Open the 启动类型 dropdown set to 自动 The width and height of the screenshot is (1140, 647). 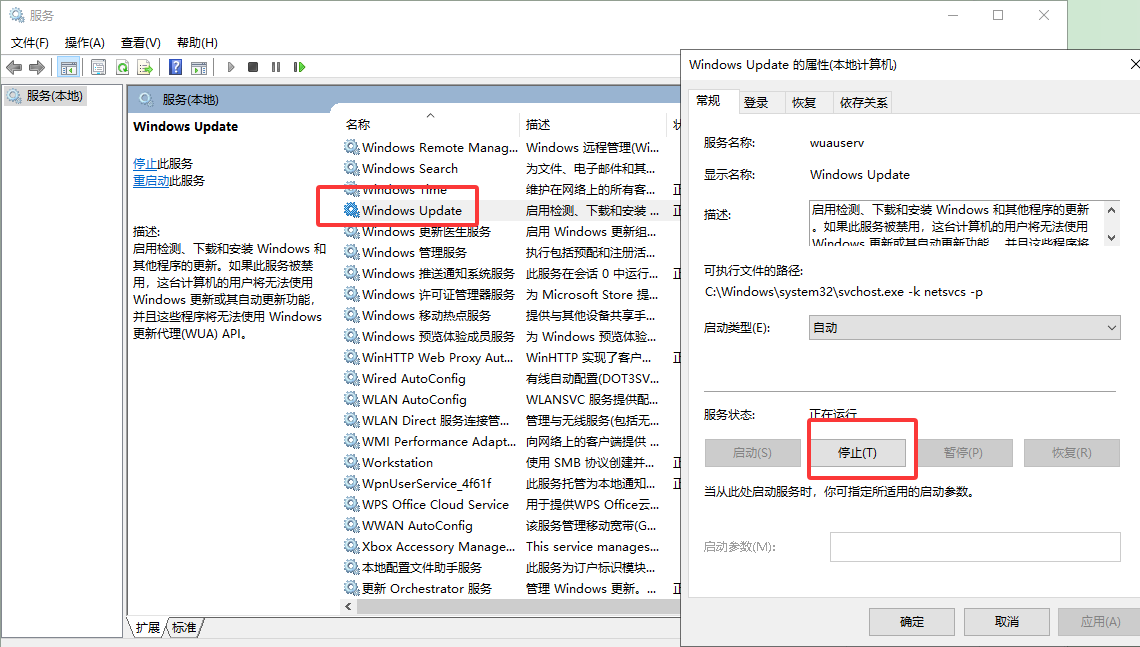(x=964, y=327)
